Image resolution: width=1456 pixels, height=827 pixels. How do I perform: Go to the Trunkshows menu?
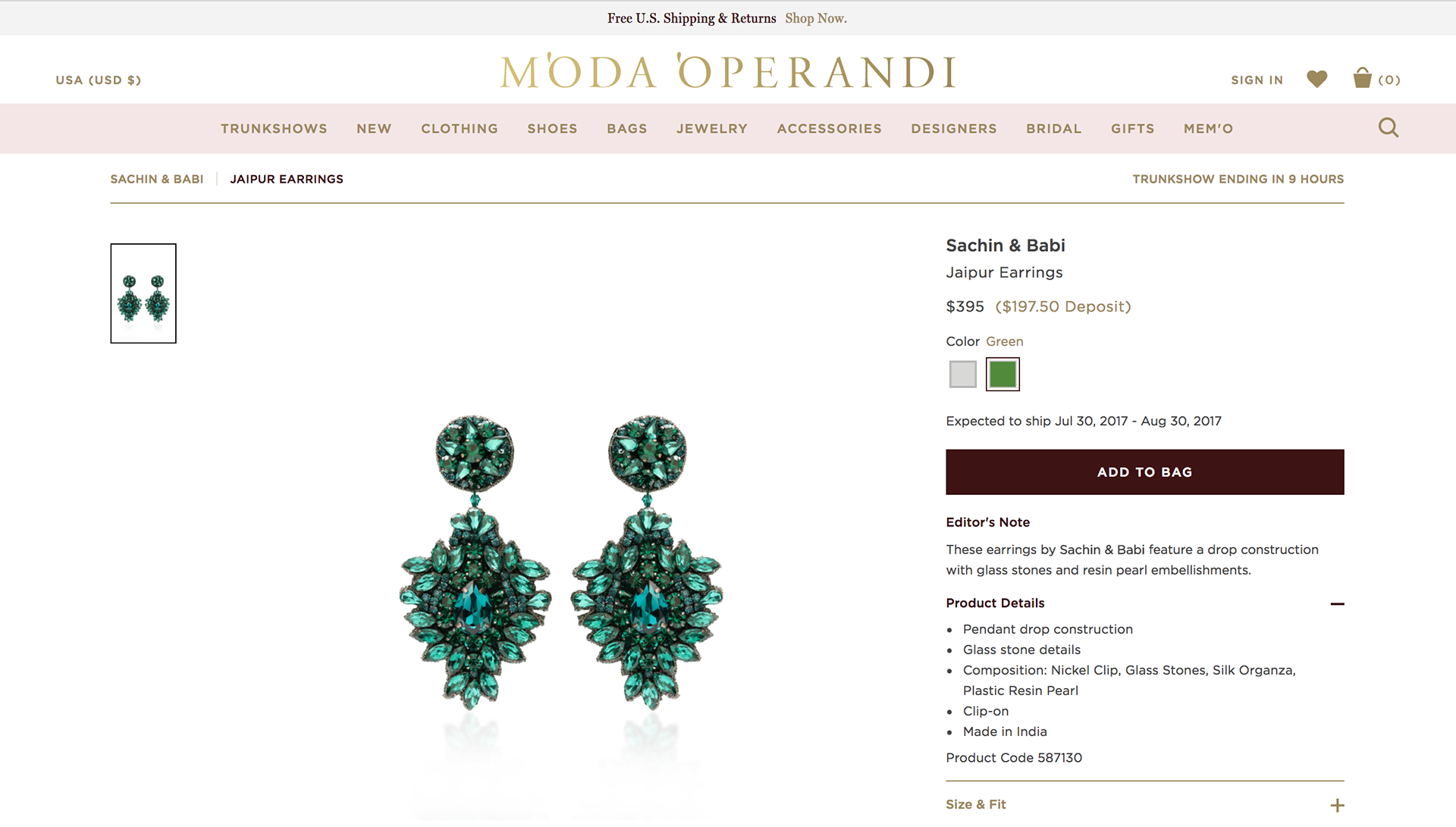[x=274, y=129]
